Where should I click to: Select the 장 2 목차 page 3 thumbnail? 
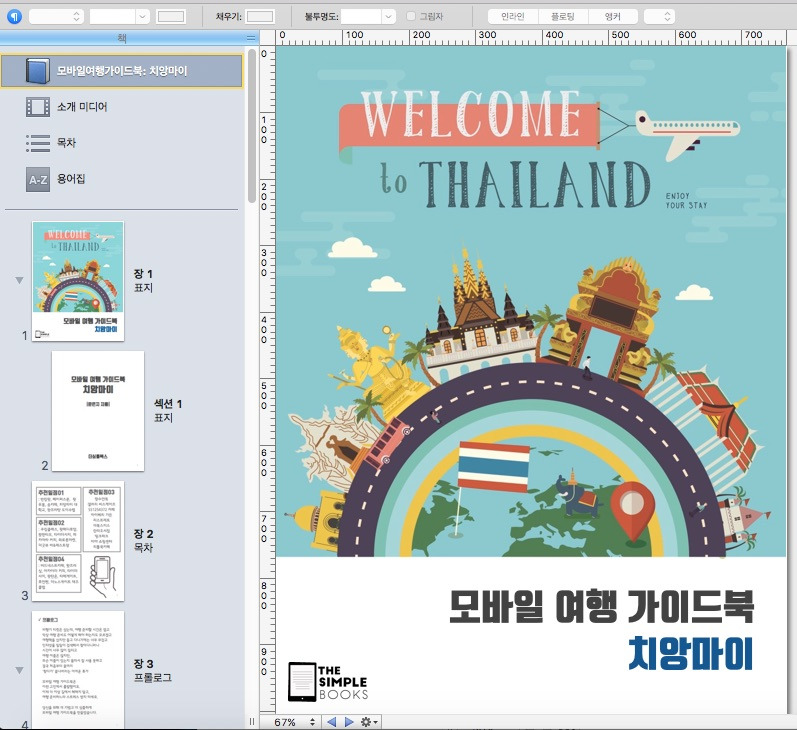click(78, 541)
